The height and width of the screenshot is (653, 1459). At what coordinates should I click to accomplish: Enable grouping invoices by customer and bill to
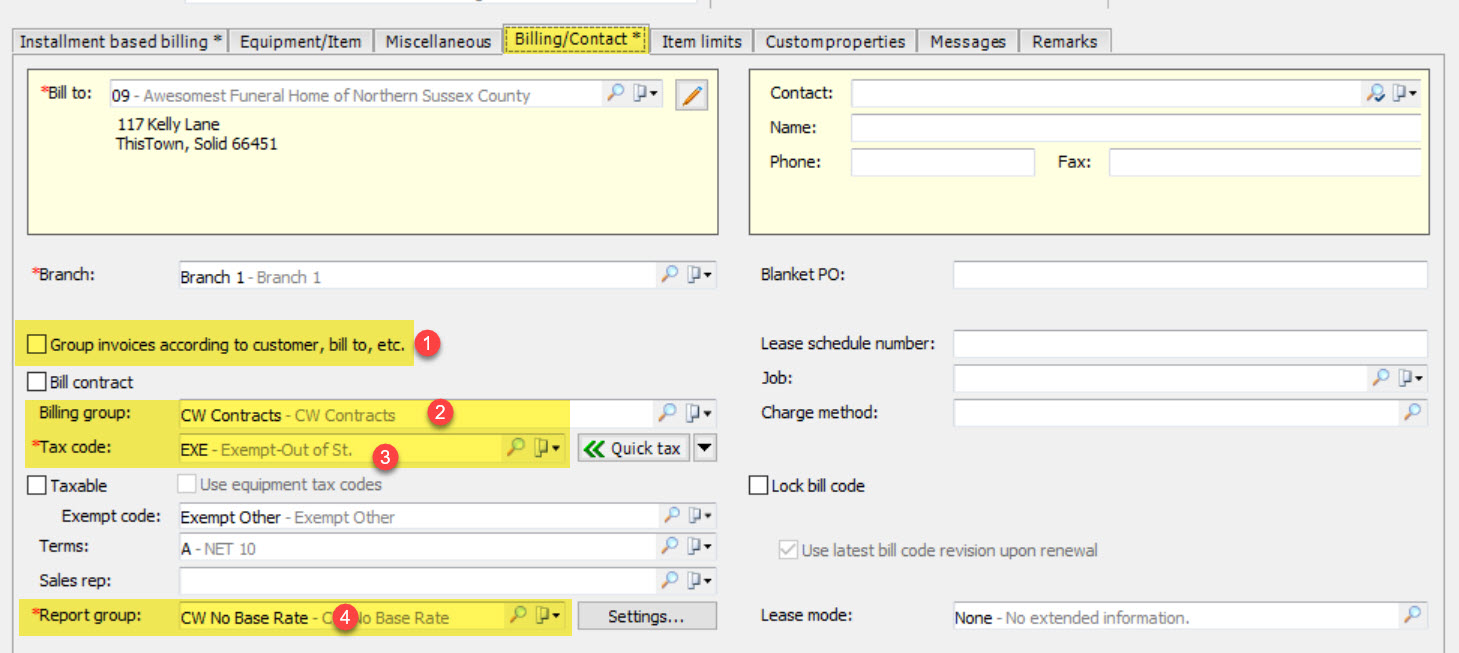(37, 343)
